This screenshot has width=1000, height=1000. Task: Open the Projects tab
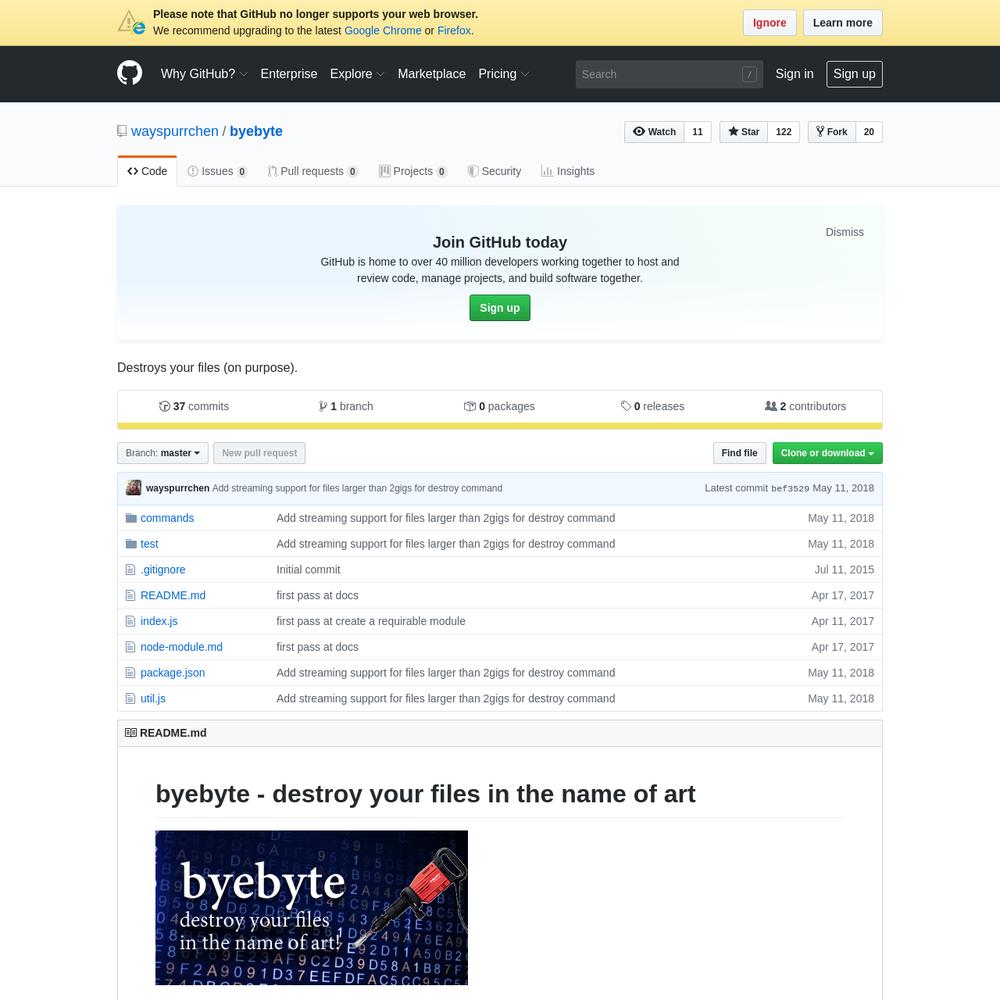coord(413,171)
